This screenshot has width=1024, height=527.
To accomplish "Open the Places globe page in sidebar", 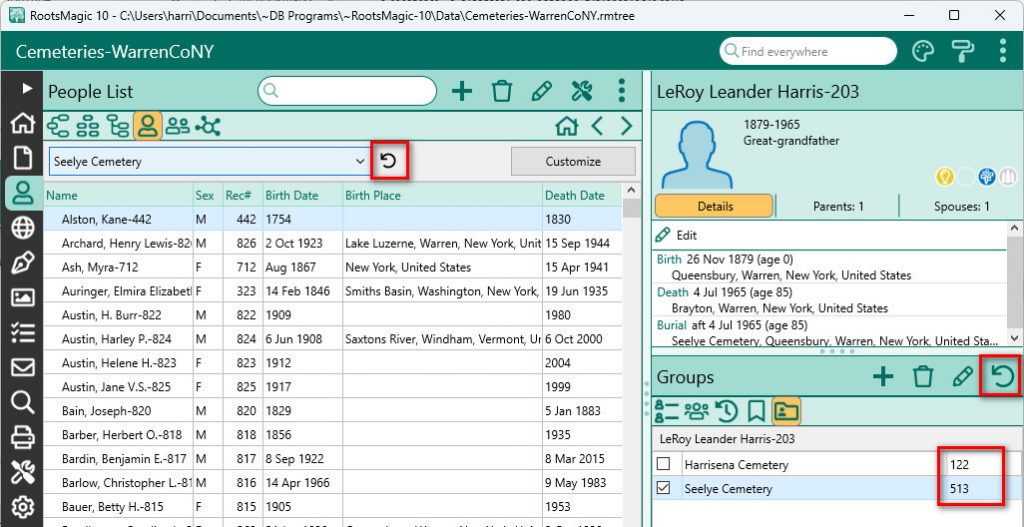I will [x=23, y=228].
